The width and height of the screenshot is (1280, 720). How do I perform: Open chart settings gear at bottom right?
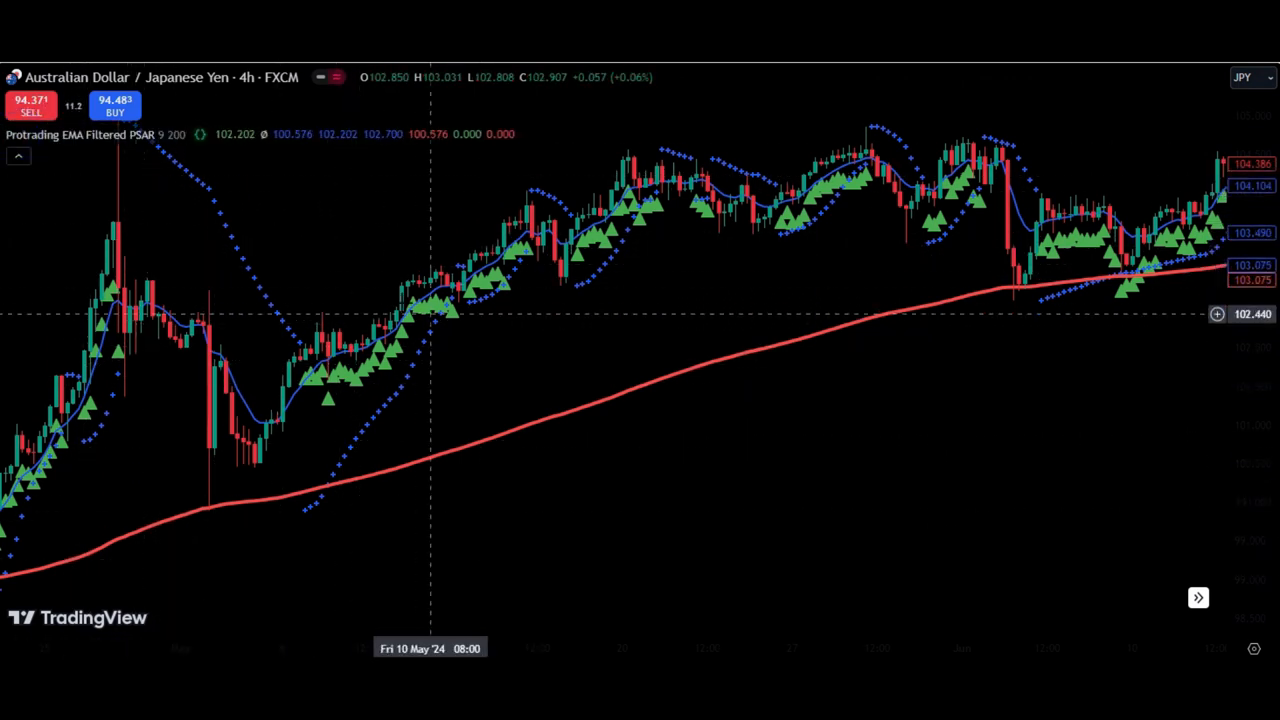tap(1254, 649)
